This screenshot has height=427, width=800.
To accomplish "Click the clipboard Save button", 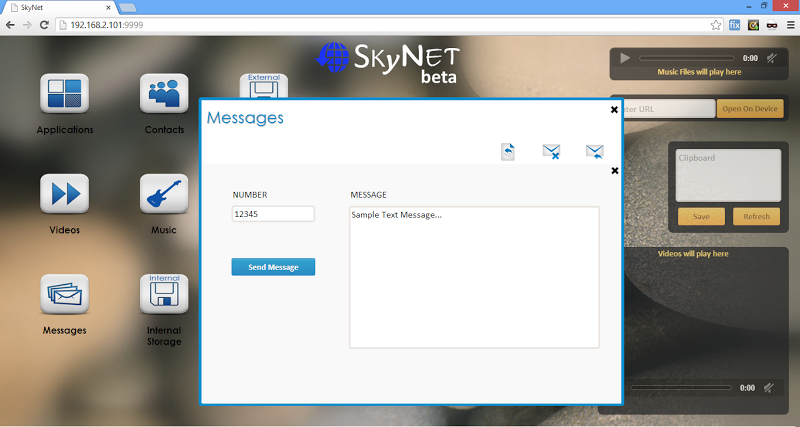I will coord(701,216).
